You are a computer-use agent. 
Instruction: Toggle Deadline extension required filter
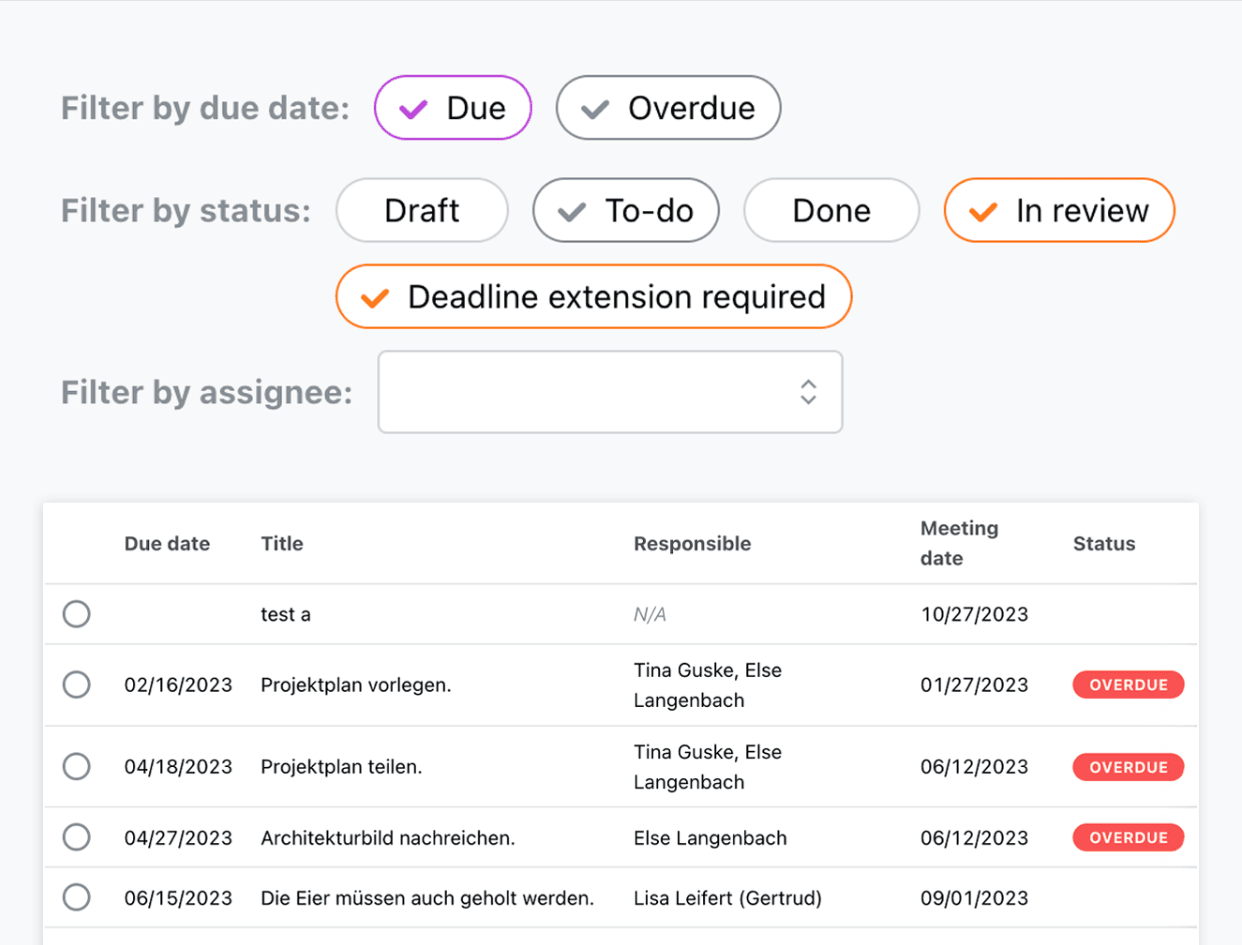click(594, 297)
